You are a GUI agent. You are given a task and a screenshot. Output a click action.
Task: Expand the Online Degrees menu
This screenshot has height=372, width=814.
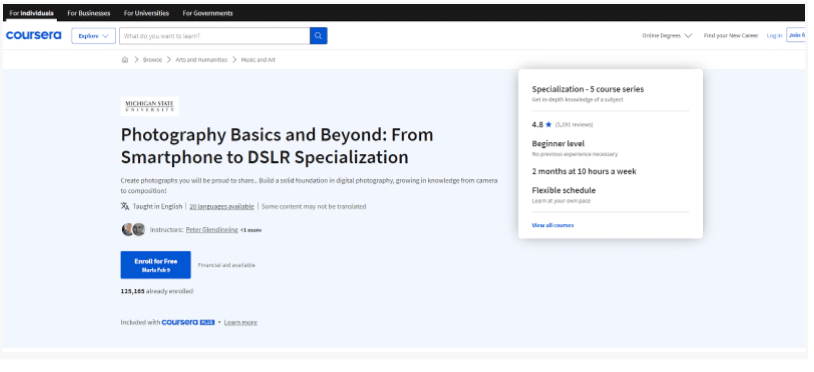pos(667,36)
